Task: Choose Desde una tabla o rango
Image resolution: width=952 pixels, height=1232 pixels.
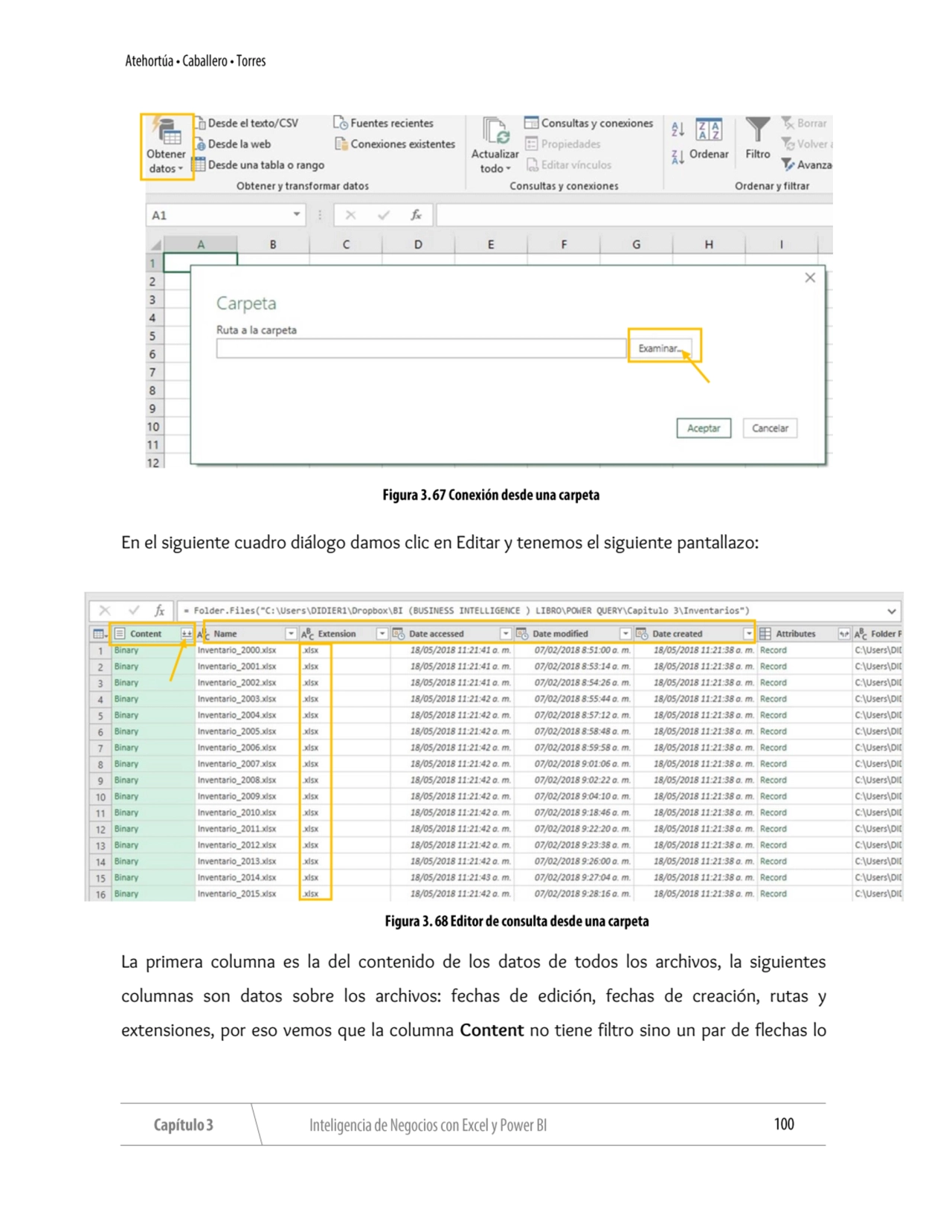Action: point(260,165)
